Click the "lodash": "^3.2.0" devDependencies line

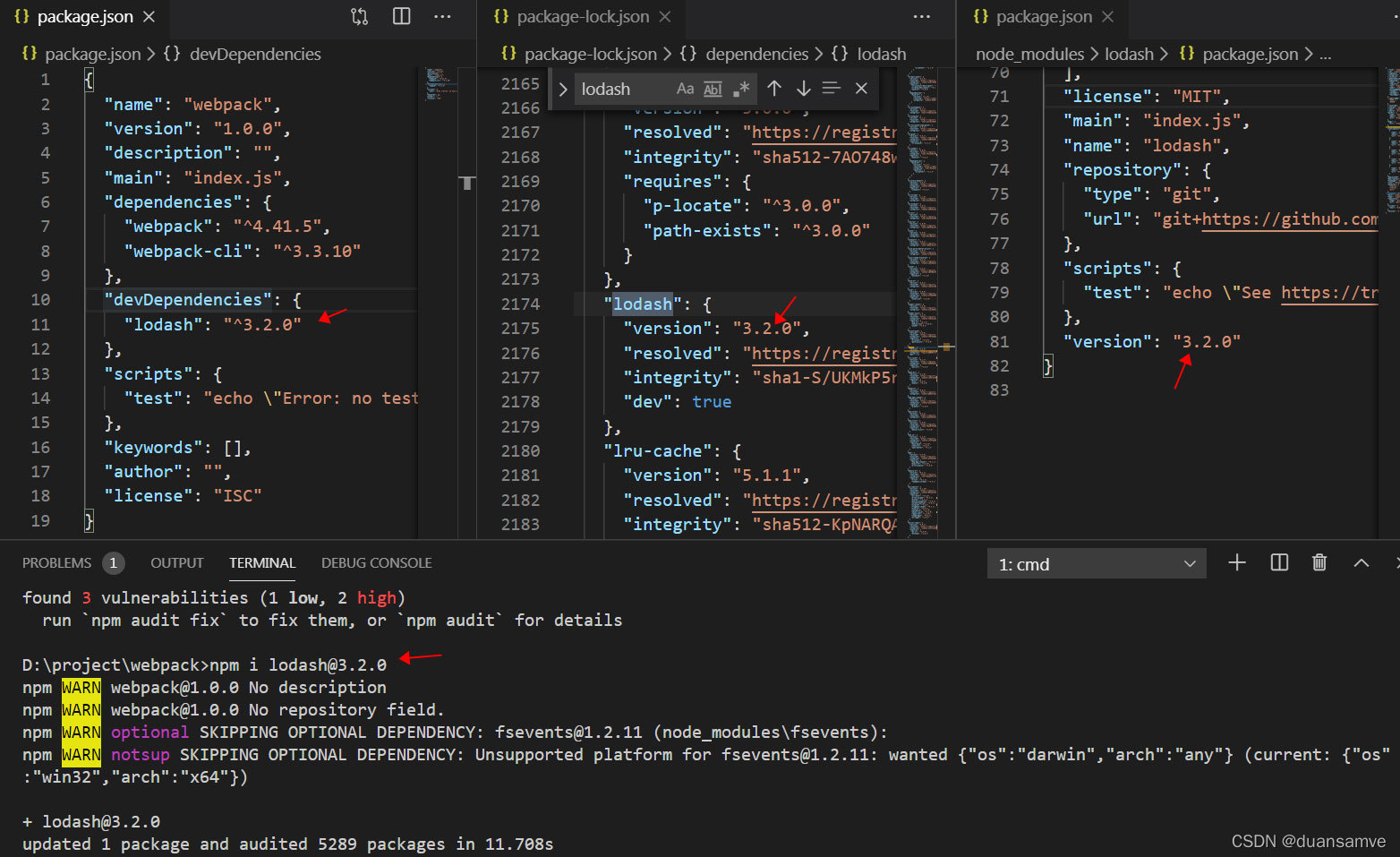pyautogui.click(x=213, y=324)
